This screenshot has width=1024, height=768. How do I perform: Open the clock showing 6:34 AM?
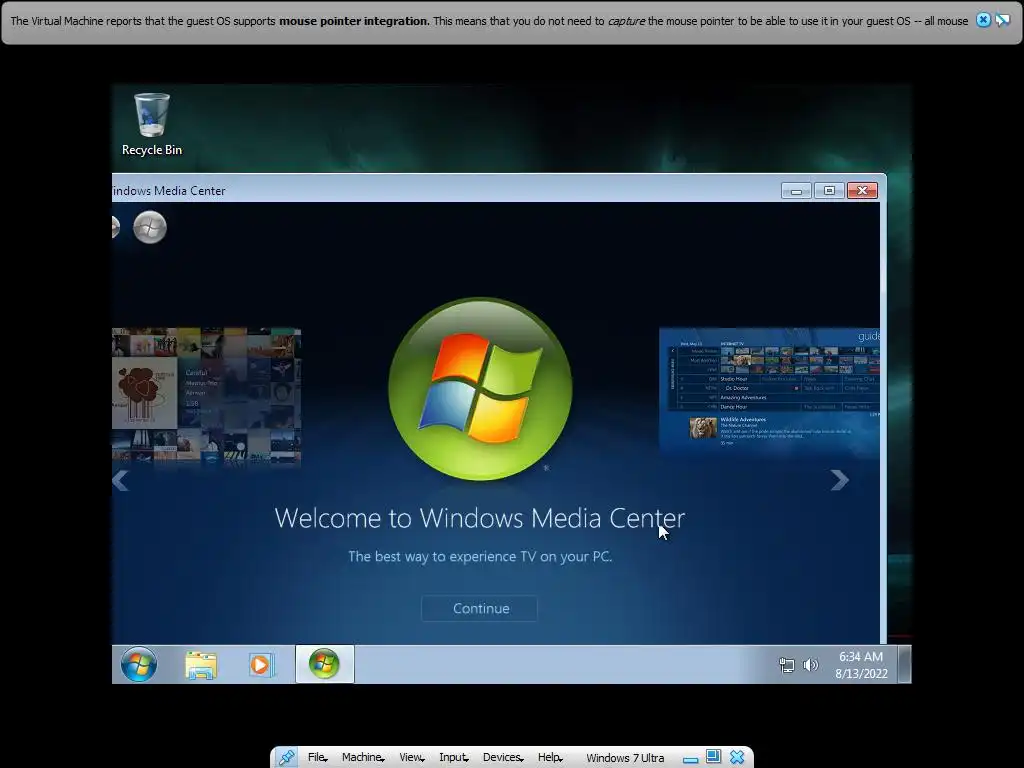point(861,665)
